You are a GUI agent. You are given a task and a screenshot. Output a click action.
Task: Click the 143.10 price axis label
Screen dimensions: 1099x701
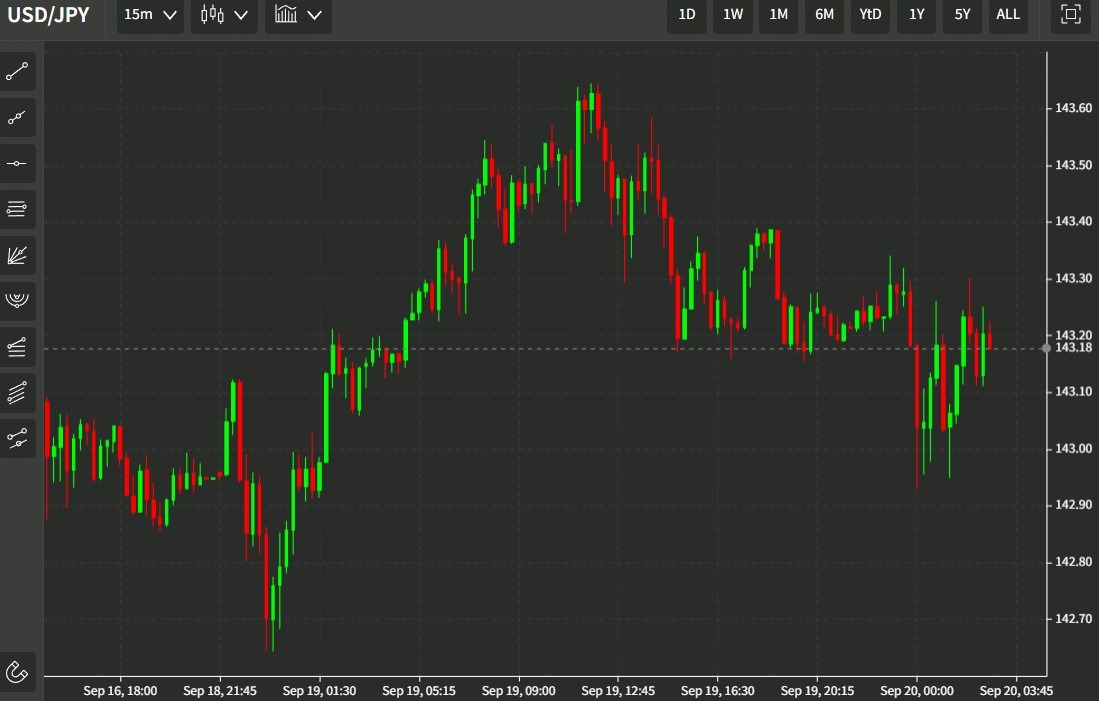pos(1074,392)
